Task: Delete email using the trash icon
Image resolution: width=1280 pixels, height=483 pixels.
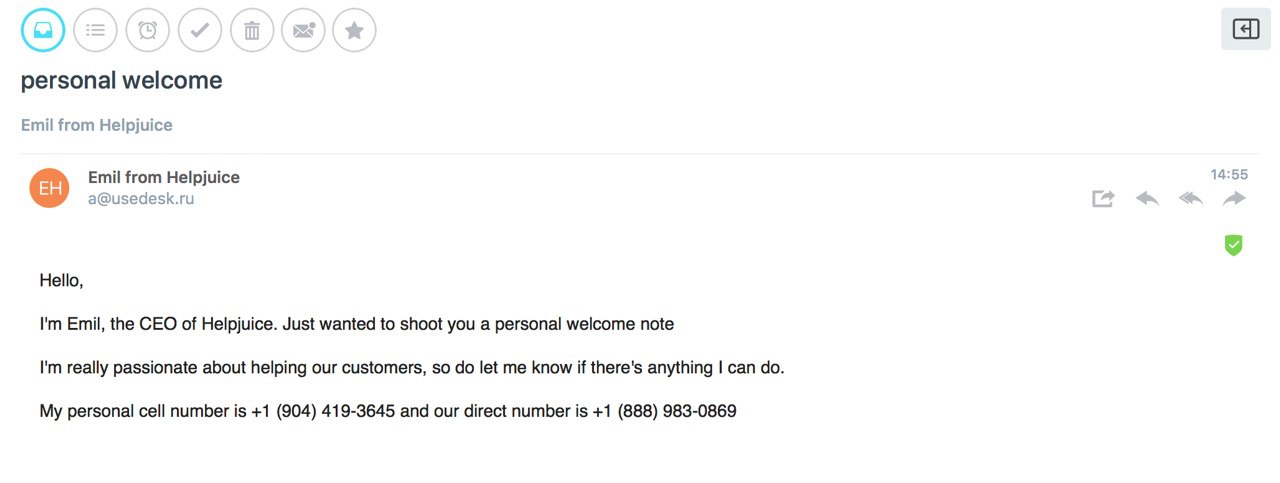Action: (x=252, y=30)
